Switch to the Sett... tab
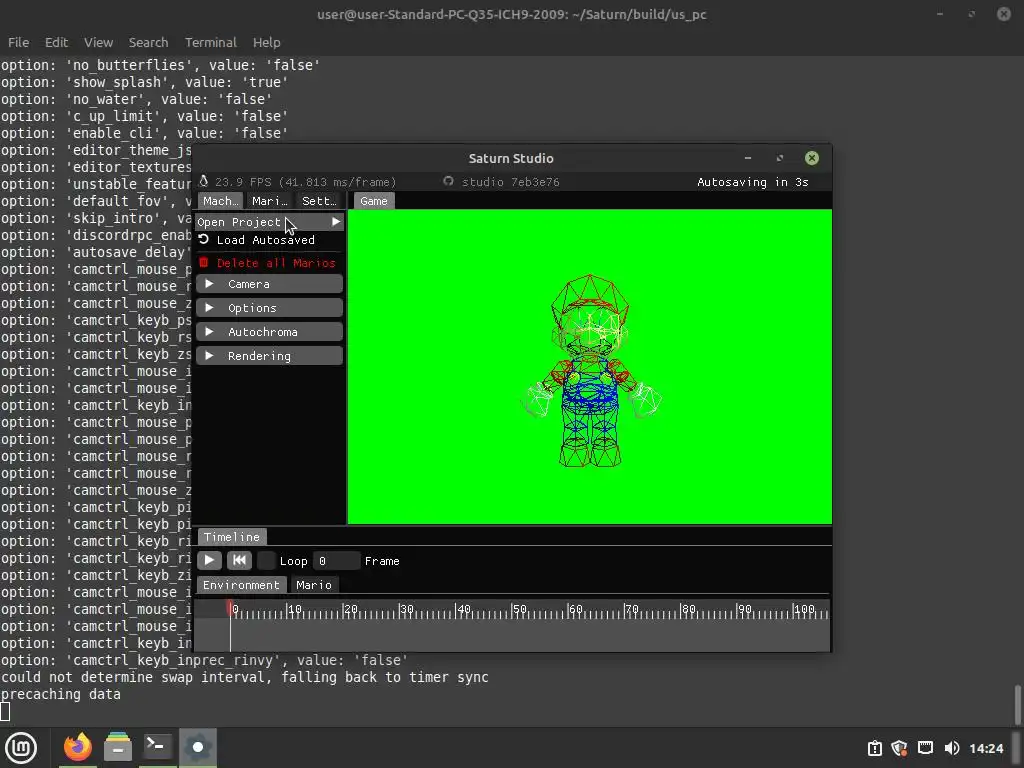This screenshot has width=1024, height=768. [319, 201]
